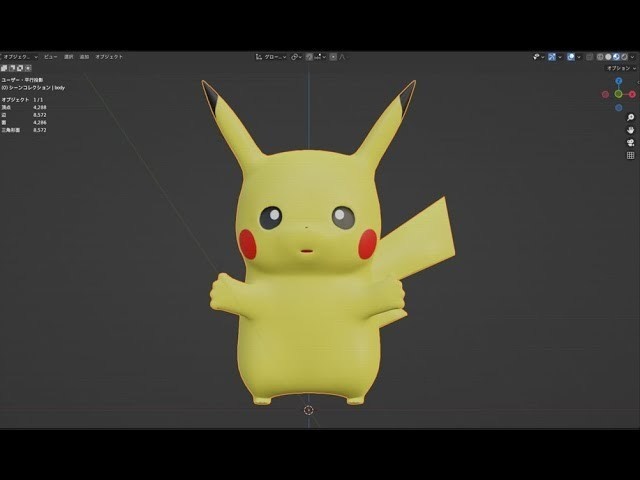Open the overlays settings dropdown arrow
This screenshot has width=640, height=480.
pos(579,57)
